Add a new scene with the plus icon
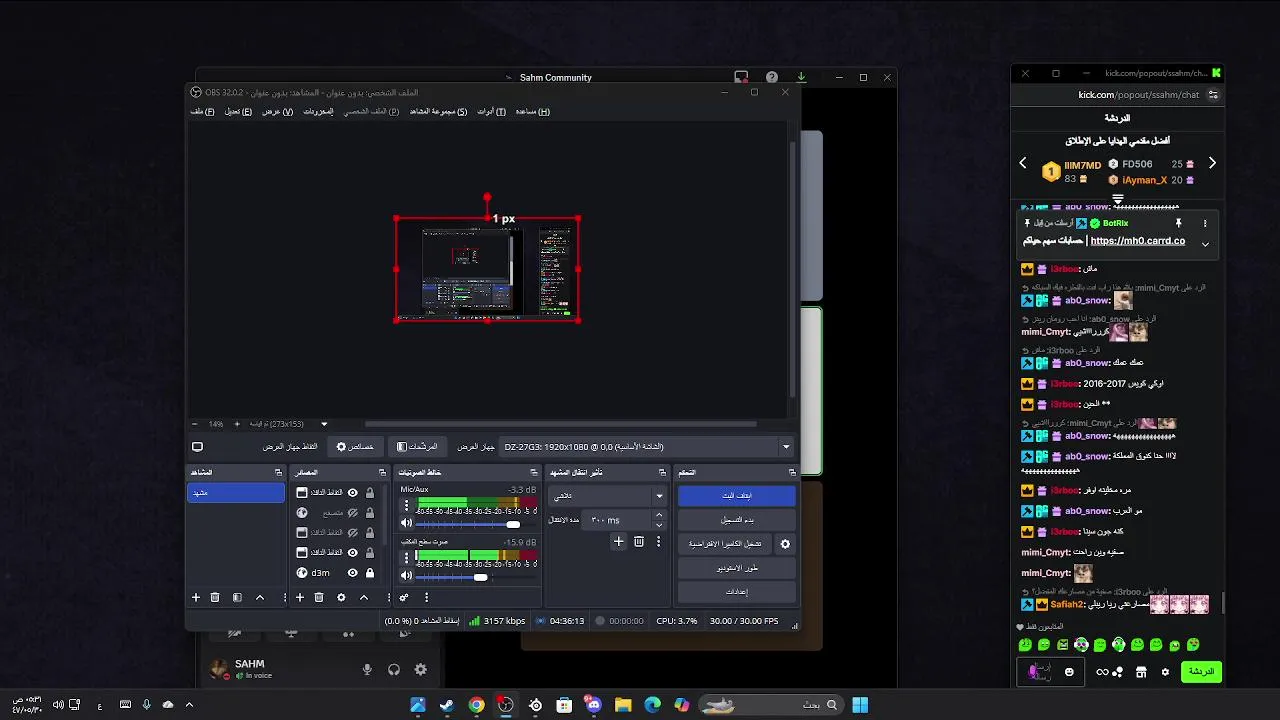Image resolution: width=1280 pixels, height=720 pixels. tap(196, 597)
